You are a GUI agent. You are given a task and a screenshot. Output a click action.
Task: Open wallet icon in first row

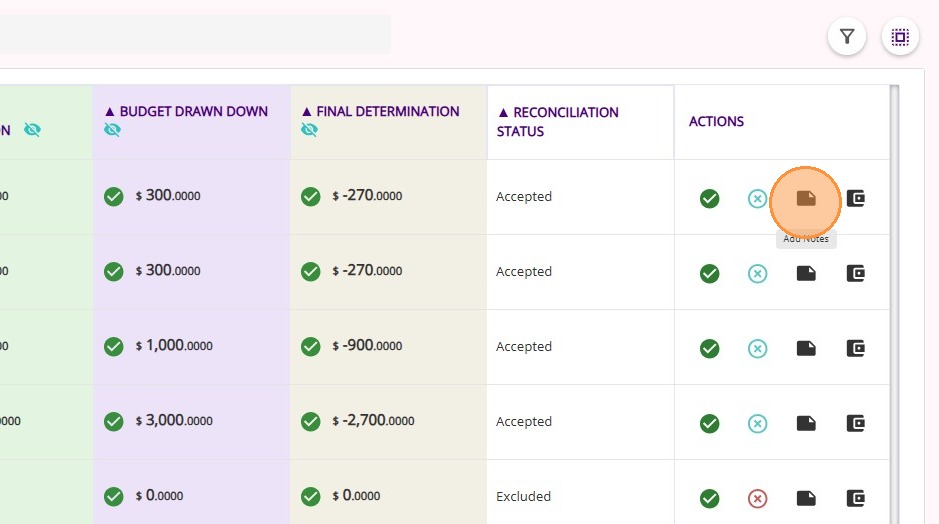tap(855, 198)
